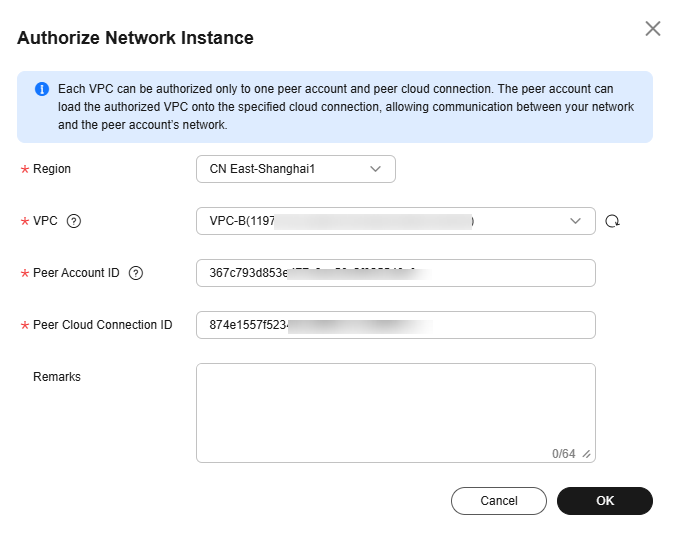Click the VPC dropdown chevron arrow
Image resolution: width=692 pixels, height=540 pixels.
[x=575, y=221]
